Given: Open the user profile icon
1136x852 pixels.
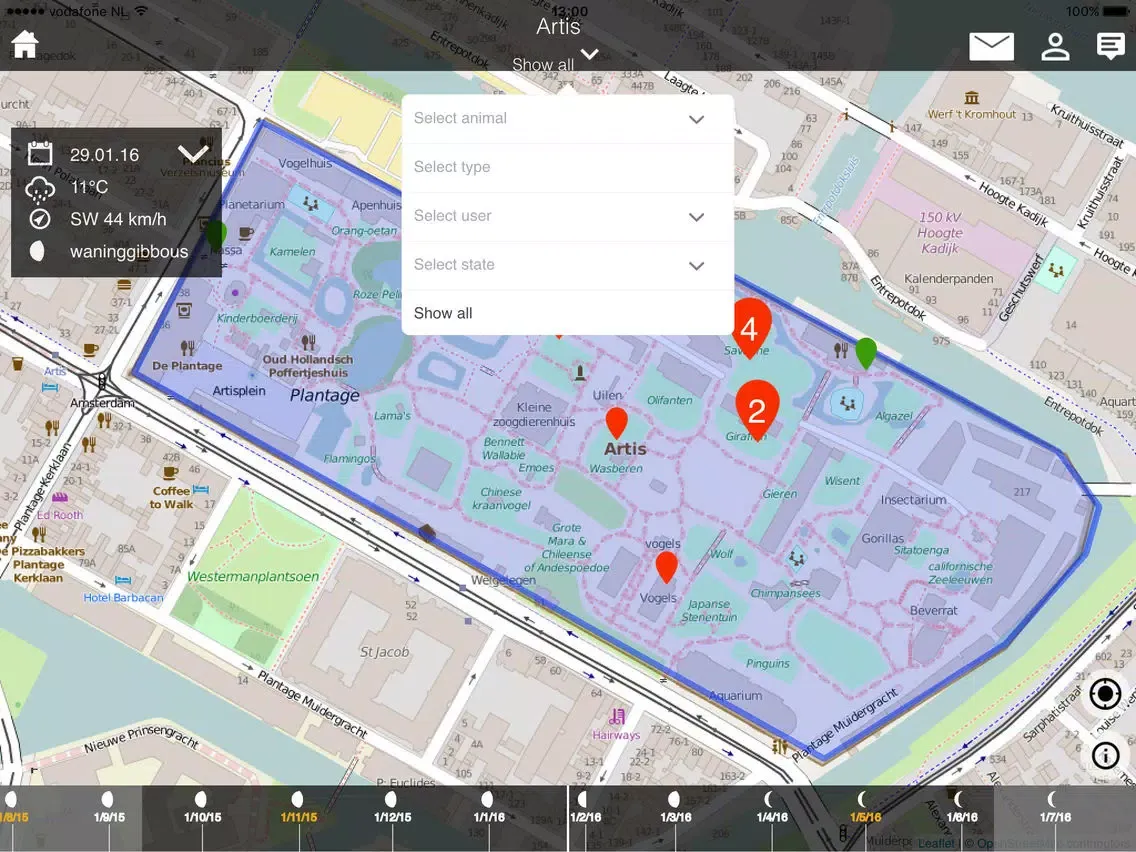Looking at the screenshot, I should [x=1055, y=46].
